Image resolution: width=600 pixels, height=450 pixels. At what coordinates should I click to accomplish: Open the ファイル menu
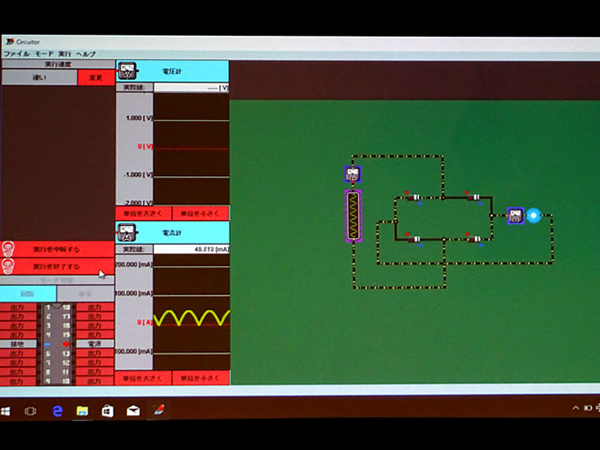pyautogui.click(x=15, y=52)
